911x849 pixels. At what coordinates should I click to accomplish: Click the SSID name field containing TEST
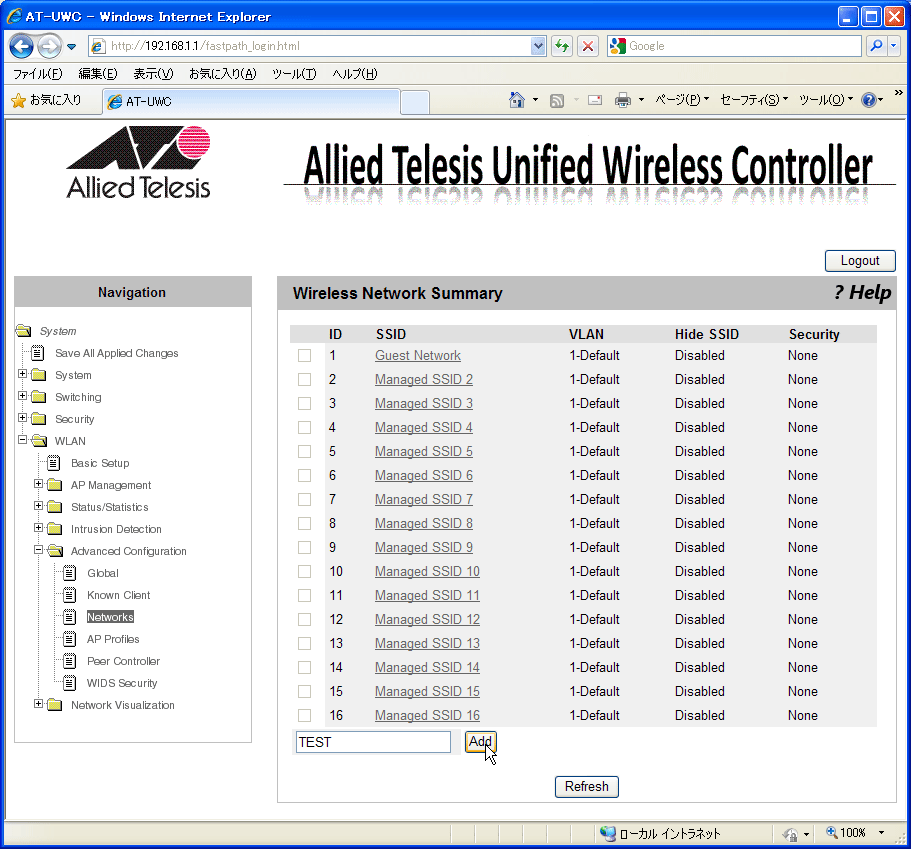coord(373,742)
